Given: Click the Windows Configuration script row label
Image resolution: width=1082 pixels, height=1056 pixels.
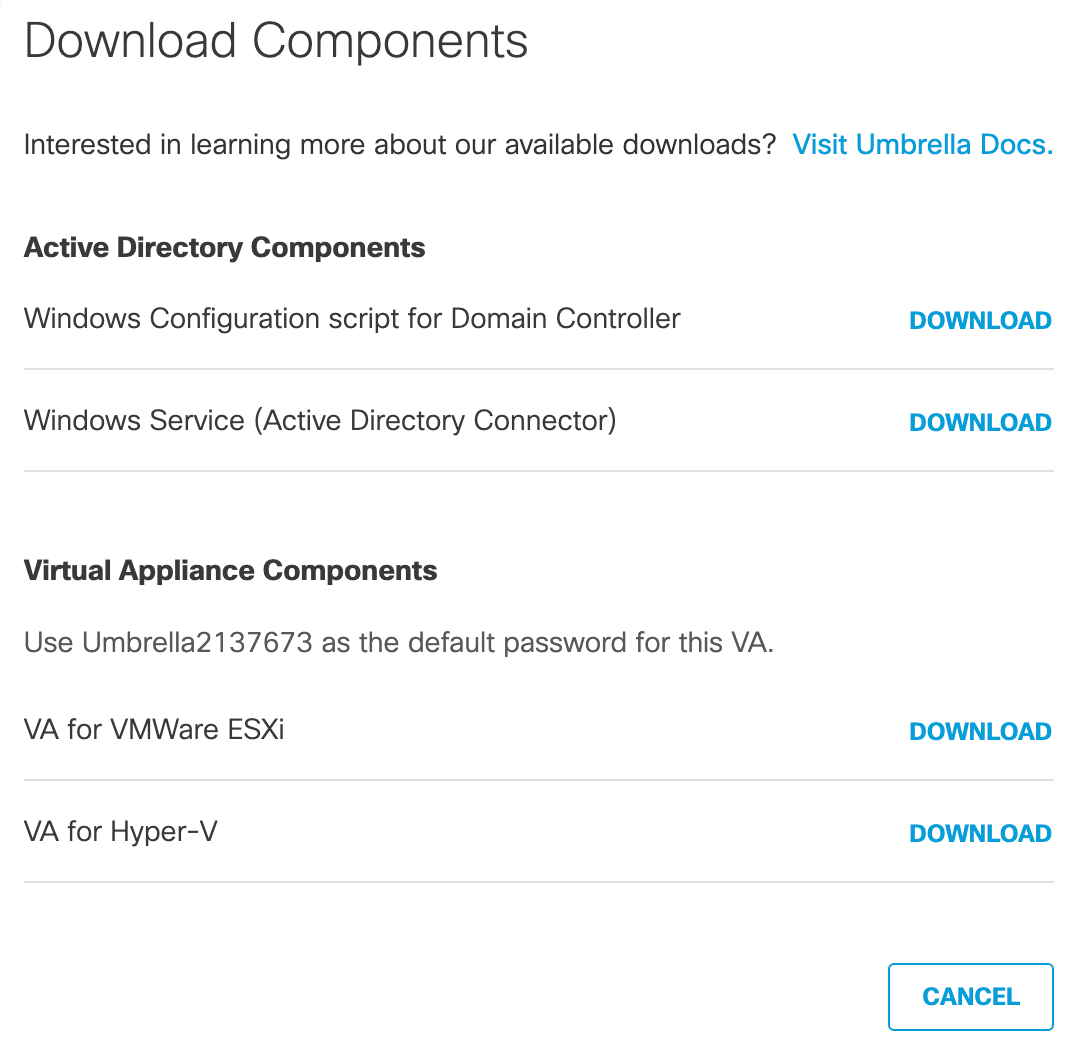Looking at the screenshot, I should pos(352,319).
